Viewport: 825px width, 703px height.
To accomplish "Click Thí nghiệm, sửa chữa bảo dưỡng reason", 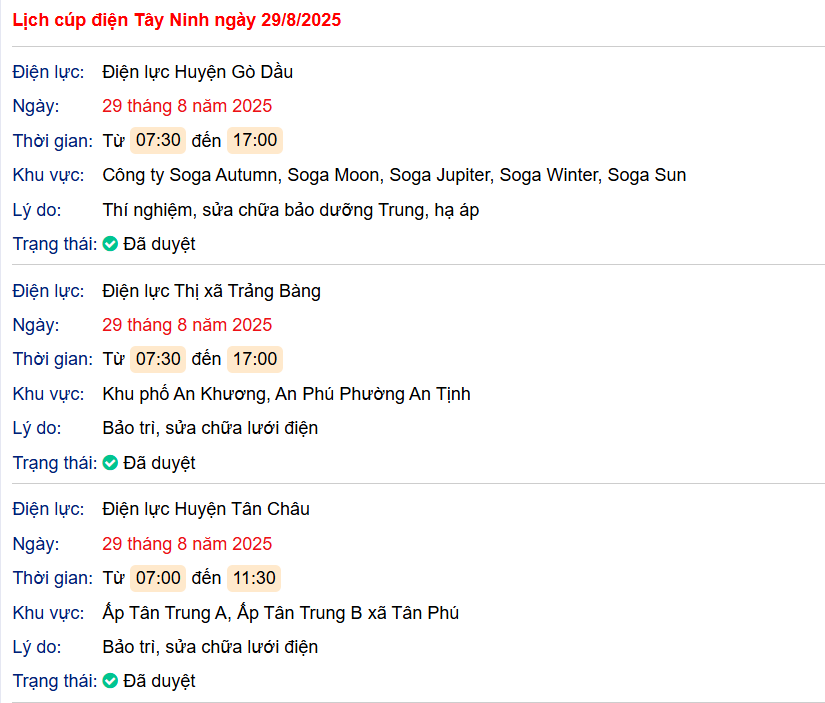I will tap(290, 210).
